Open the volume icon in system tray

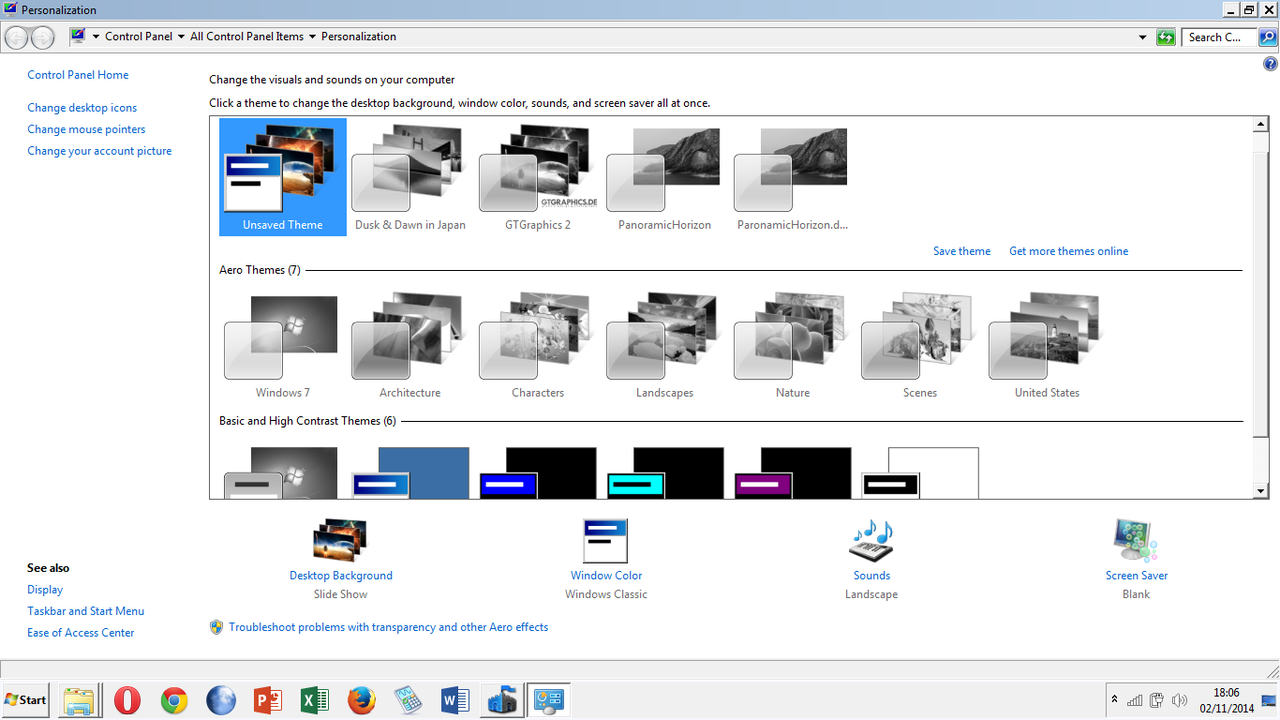pyautogui.click(x=1179, y=700)
